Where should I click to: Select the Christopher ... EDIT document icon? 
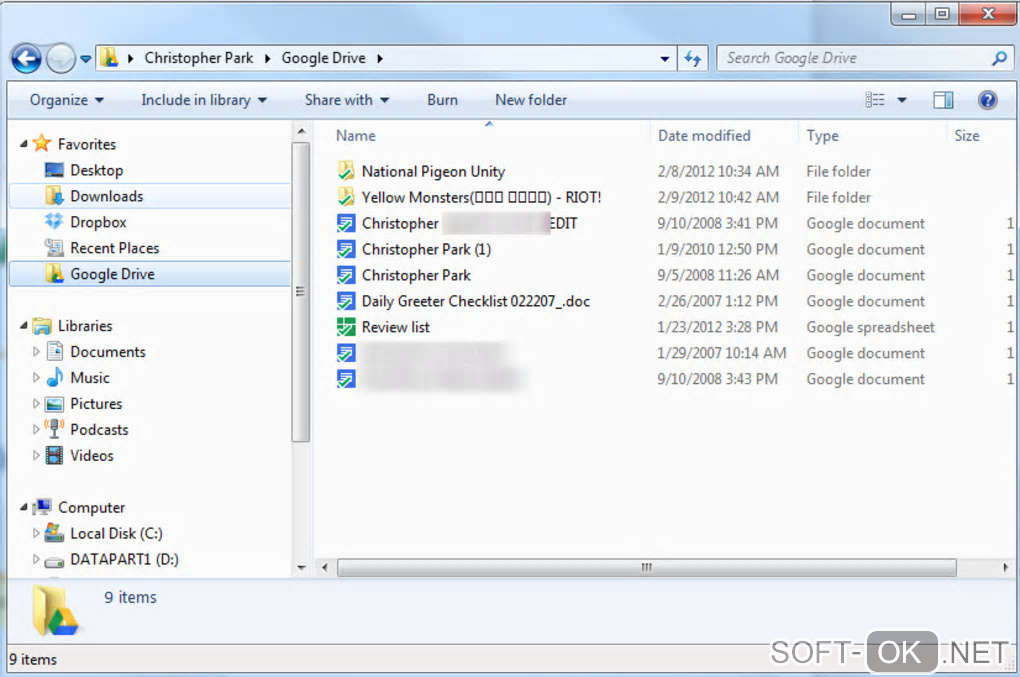[346, 223]
